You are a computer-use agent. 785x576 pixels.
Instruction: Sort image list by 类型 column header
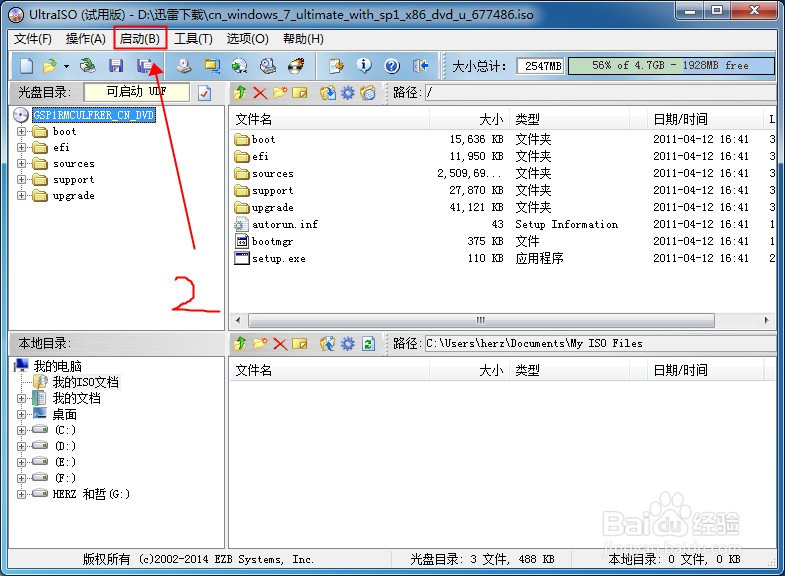(569, 119)
